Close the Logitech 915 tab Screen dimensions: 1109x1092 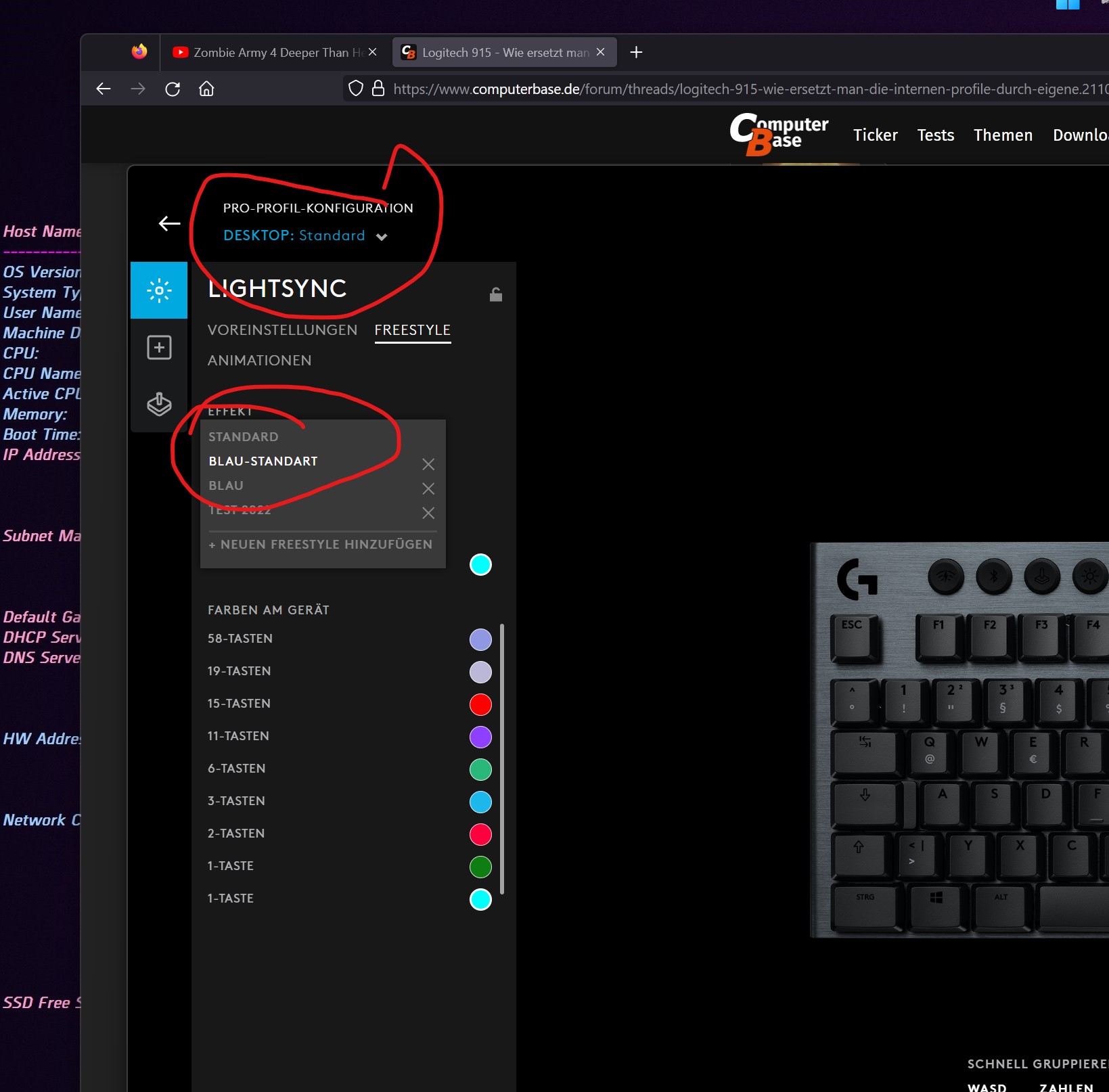click(600, 52)
